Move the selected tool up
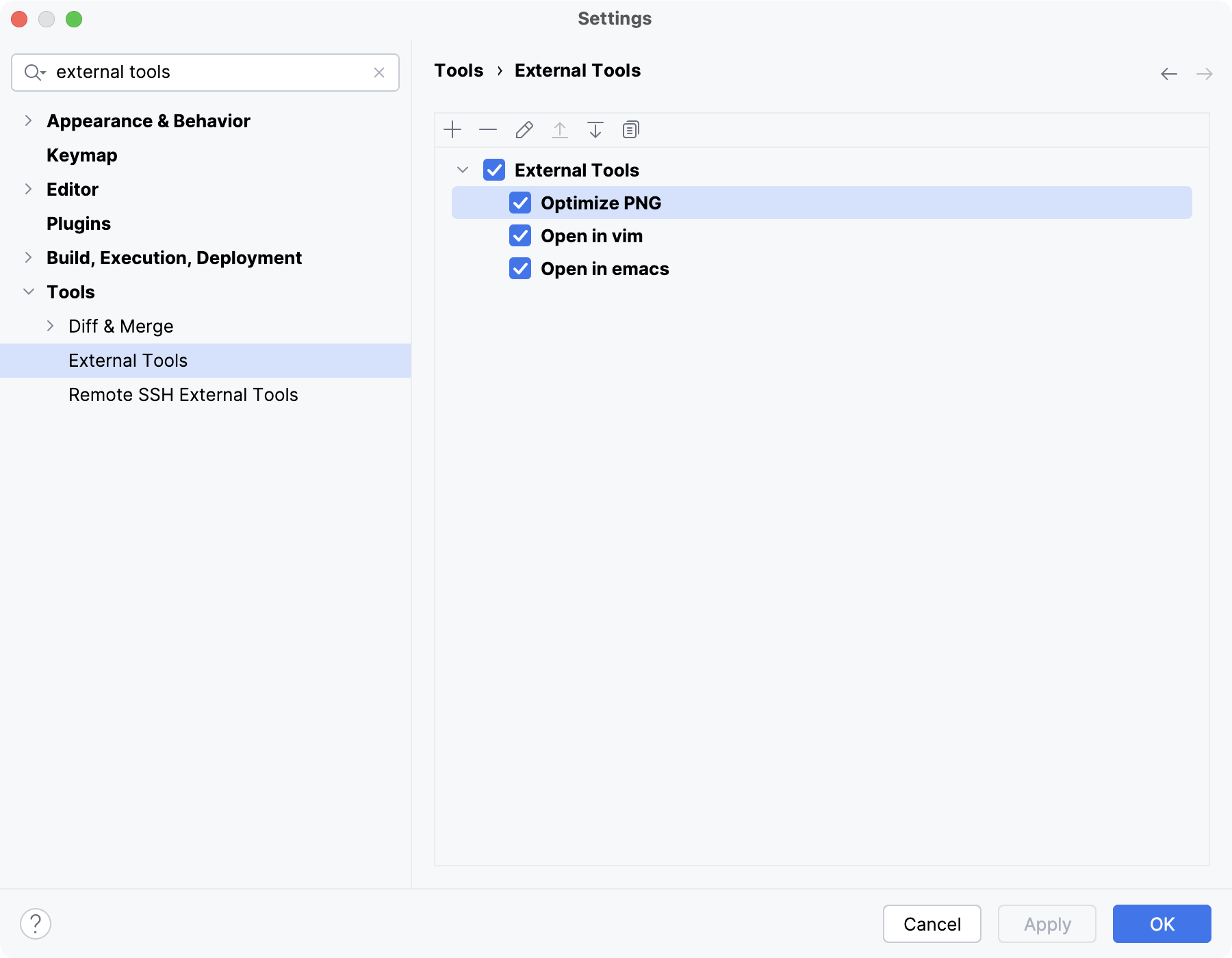Screen dimensions: 1232x958 (560, 129)
